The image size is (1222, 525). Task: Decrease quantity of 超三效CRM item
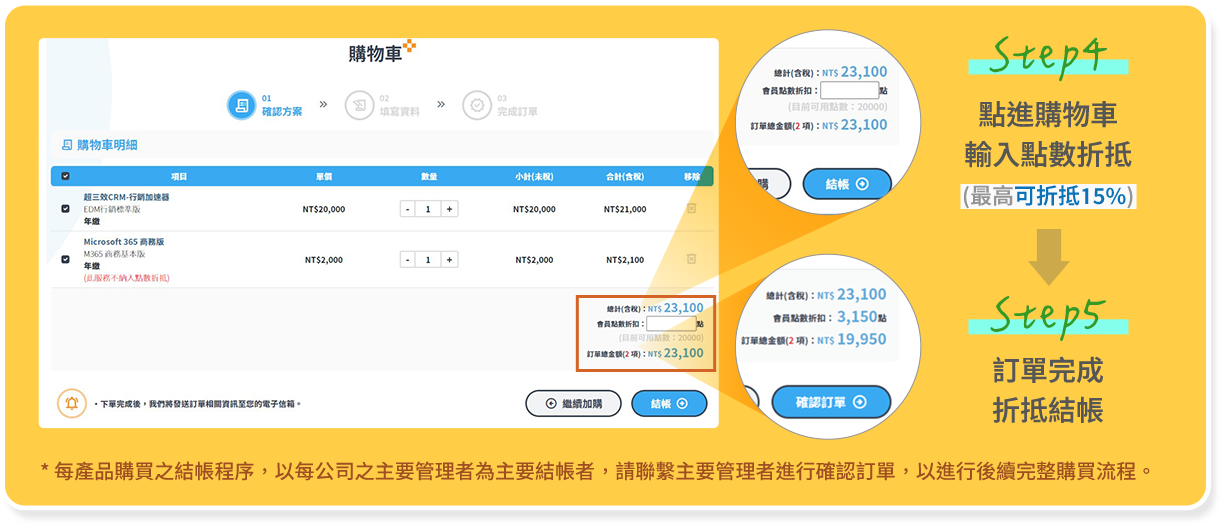pyautogui.click(x=407, y=209)
